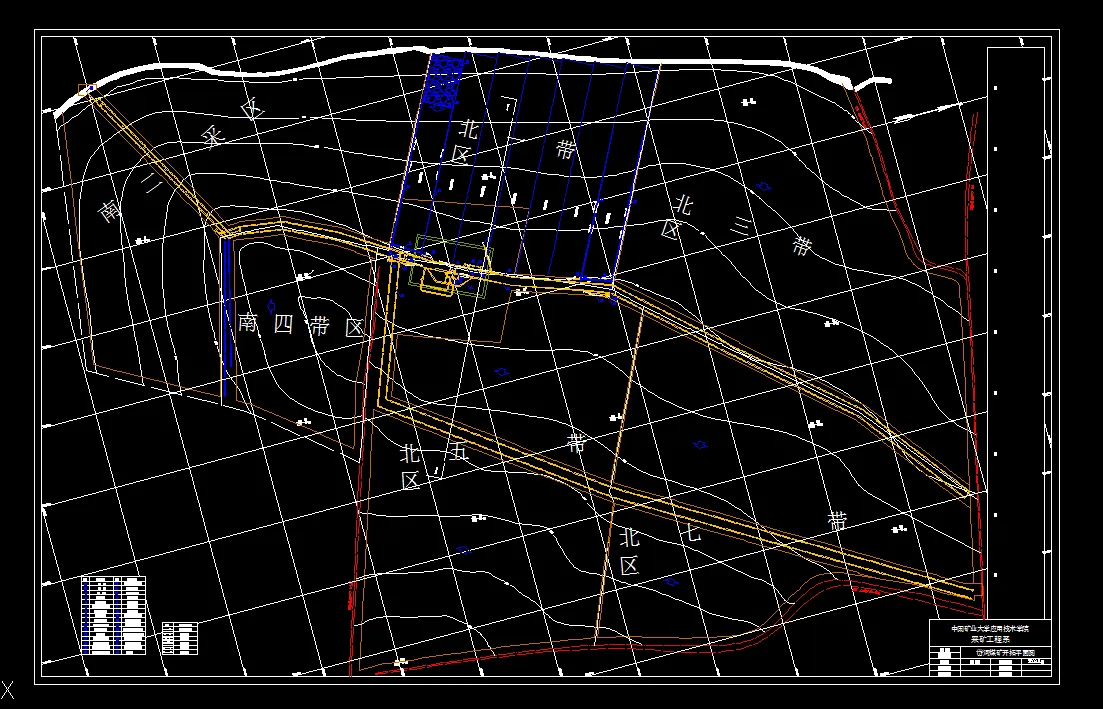Click the 五 character in the drawing
Screen dimensions: 1103x709
(459, 454)
